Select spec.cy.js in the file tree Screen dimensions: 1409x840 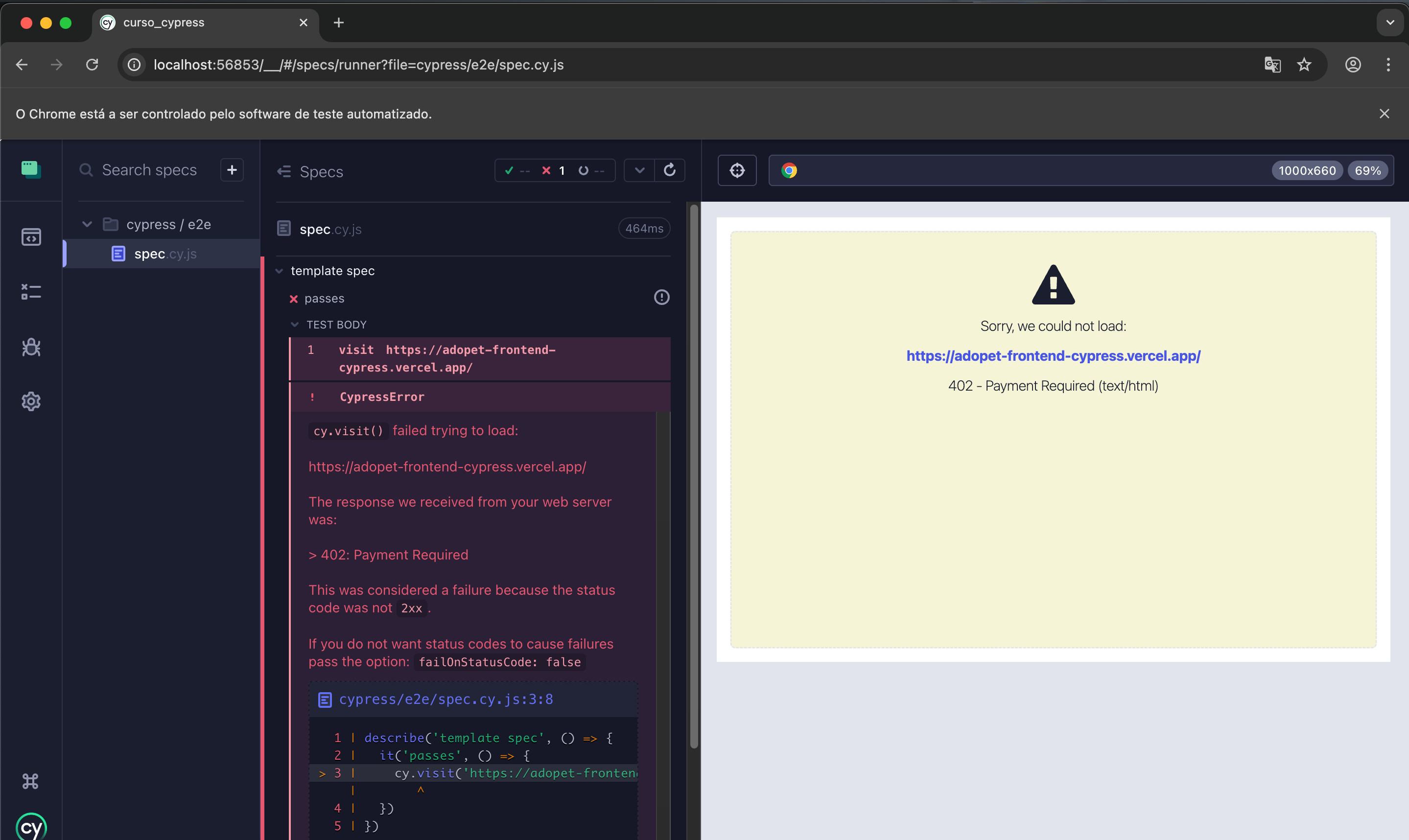[165, 254]
